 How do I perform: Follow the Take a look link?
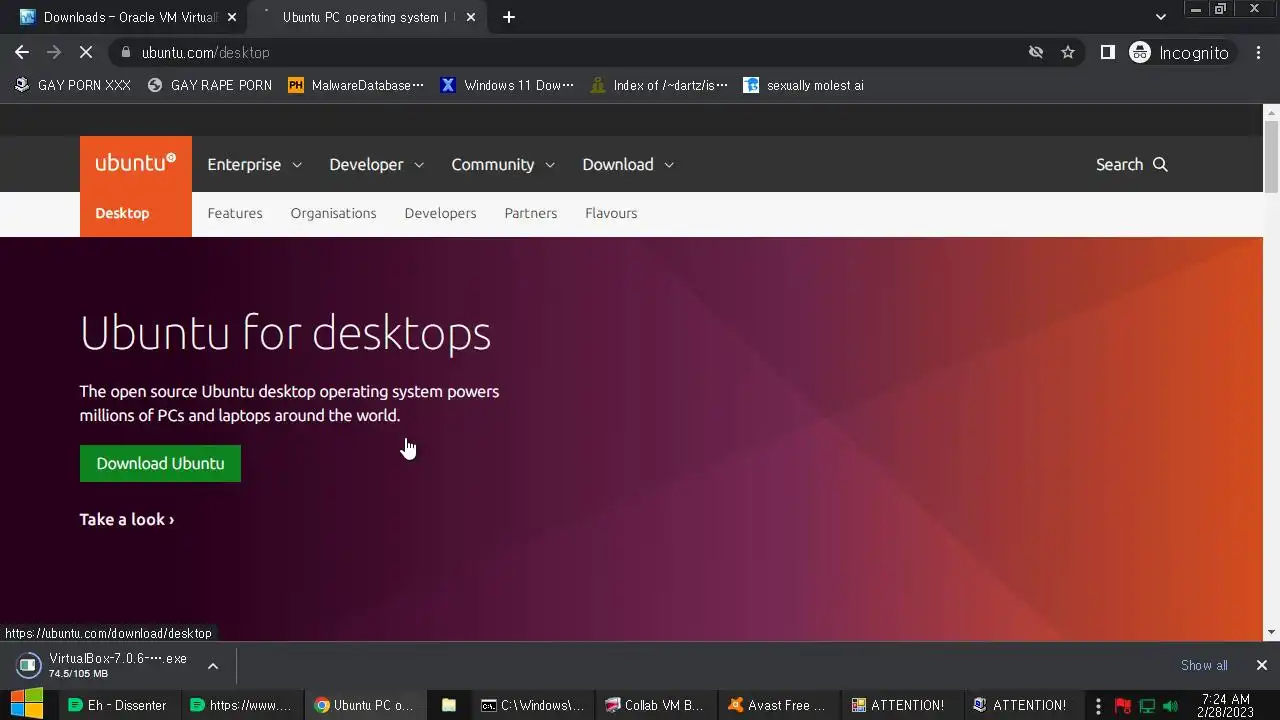point(127,519)
